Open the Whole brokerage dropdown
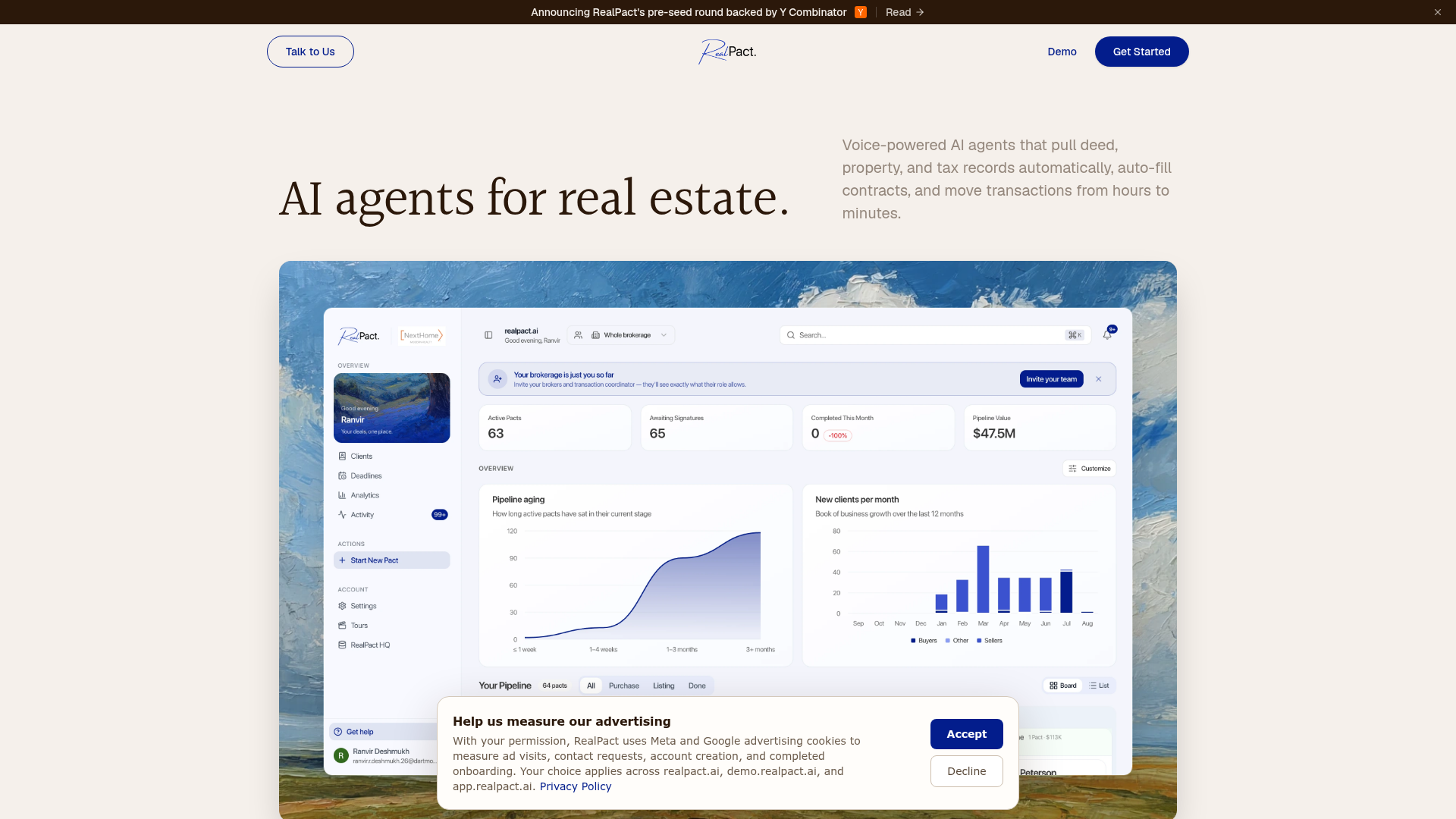This screenshot has width=1456, height=819. click(x=621, y=335)
